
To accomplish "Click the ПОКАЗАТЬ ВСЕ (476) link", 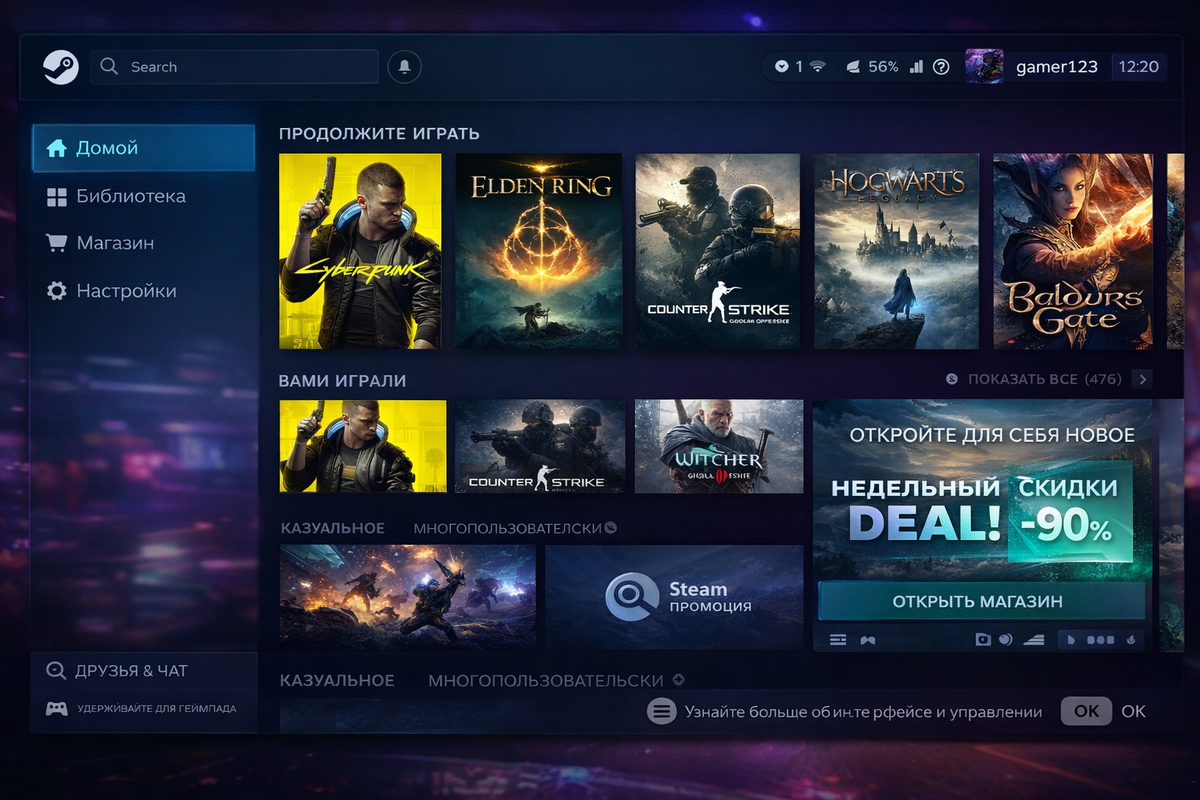I will [x=1045, y=380].
